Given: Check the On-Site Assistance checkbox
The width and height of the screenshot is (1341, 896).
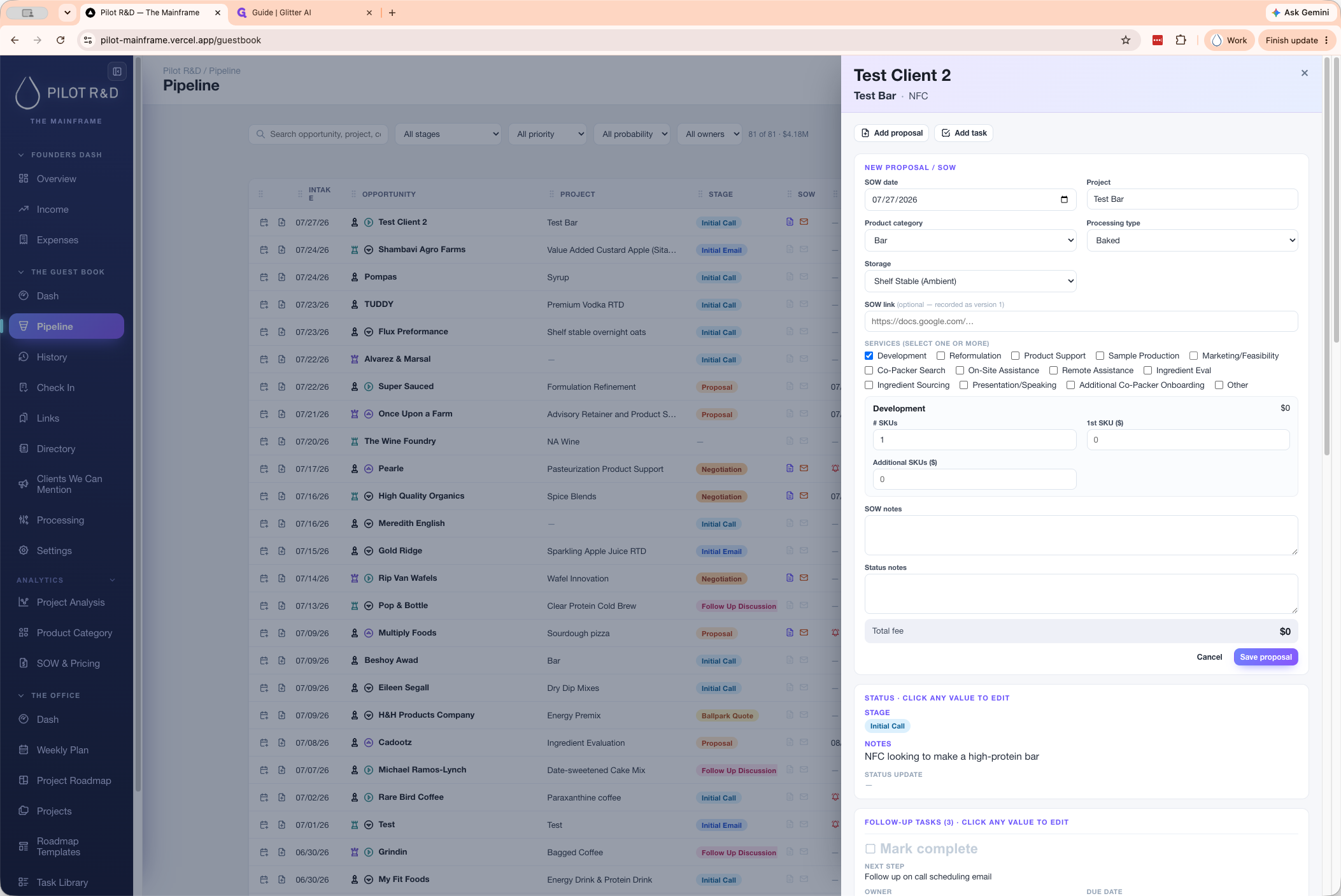Looking at the screenshot, I should pos(960,371).
